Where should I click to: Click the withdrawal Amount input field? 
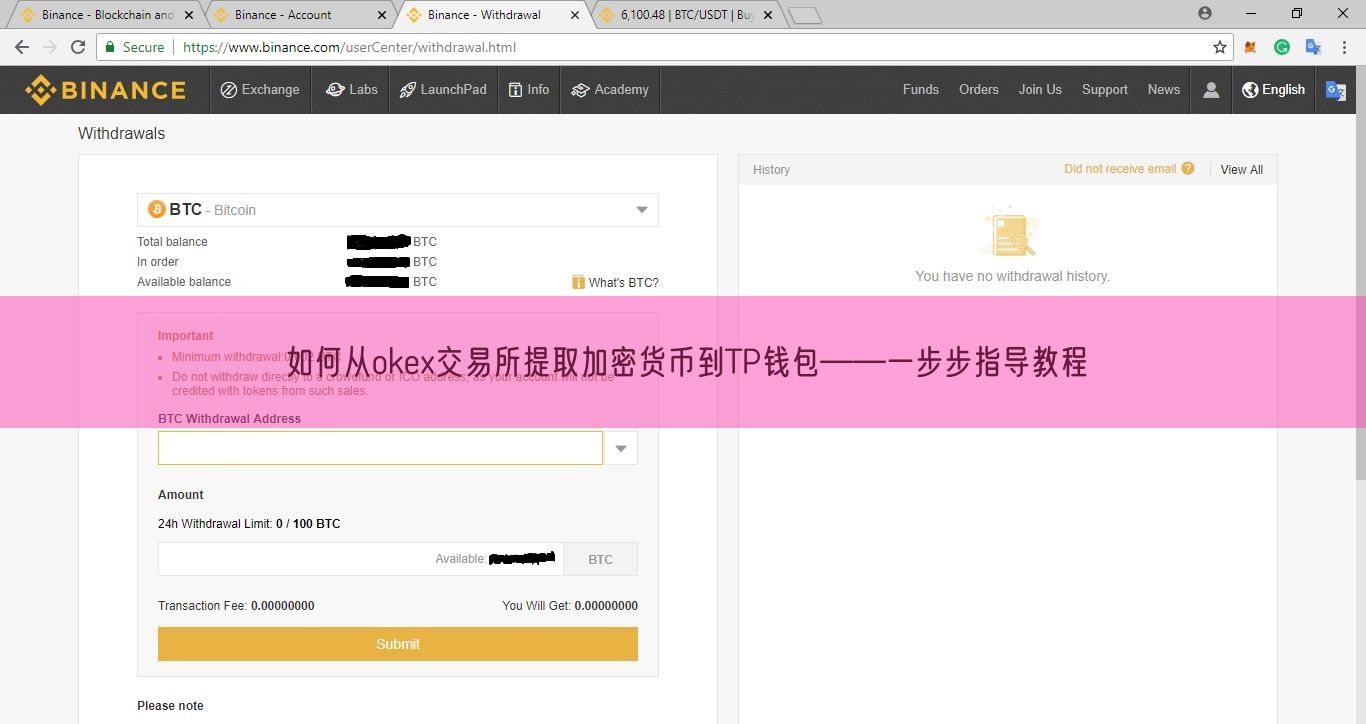(x=360, y=559)
